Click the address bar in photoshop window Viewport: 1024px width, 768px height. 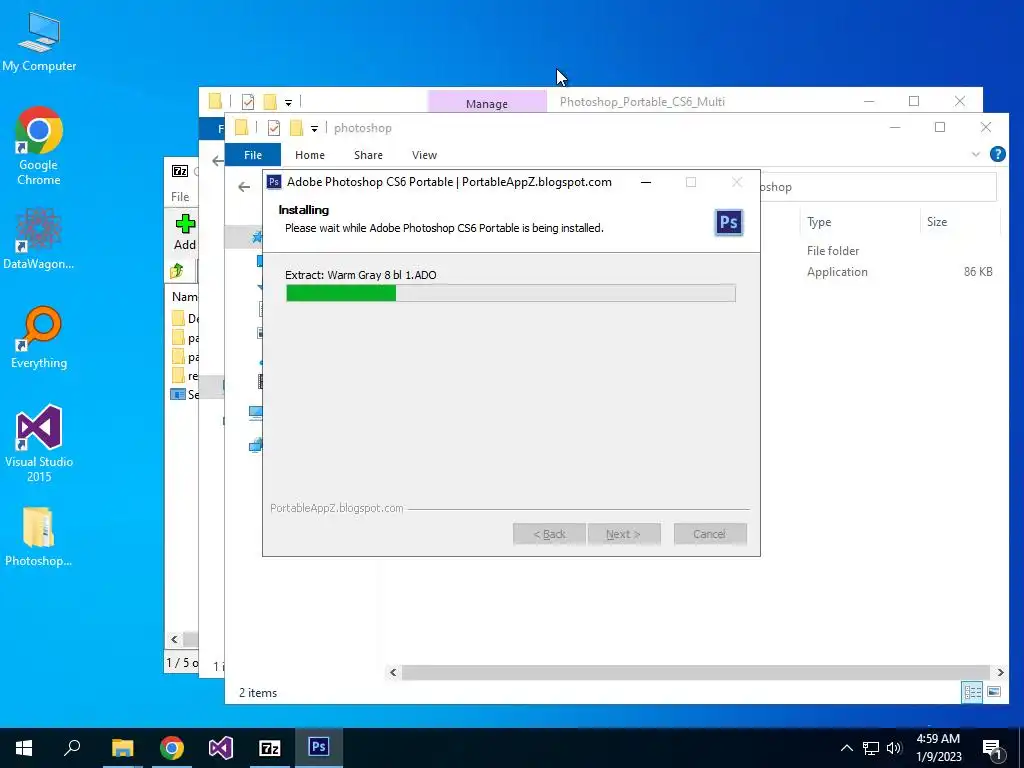878,187
